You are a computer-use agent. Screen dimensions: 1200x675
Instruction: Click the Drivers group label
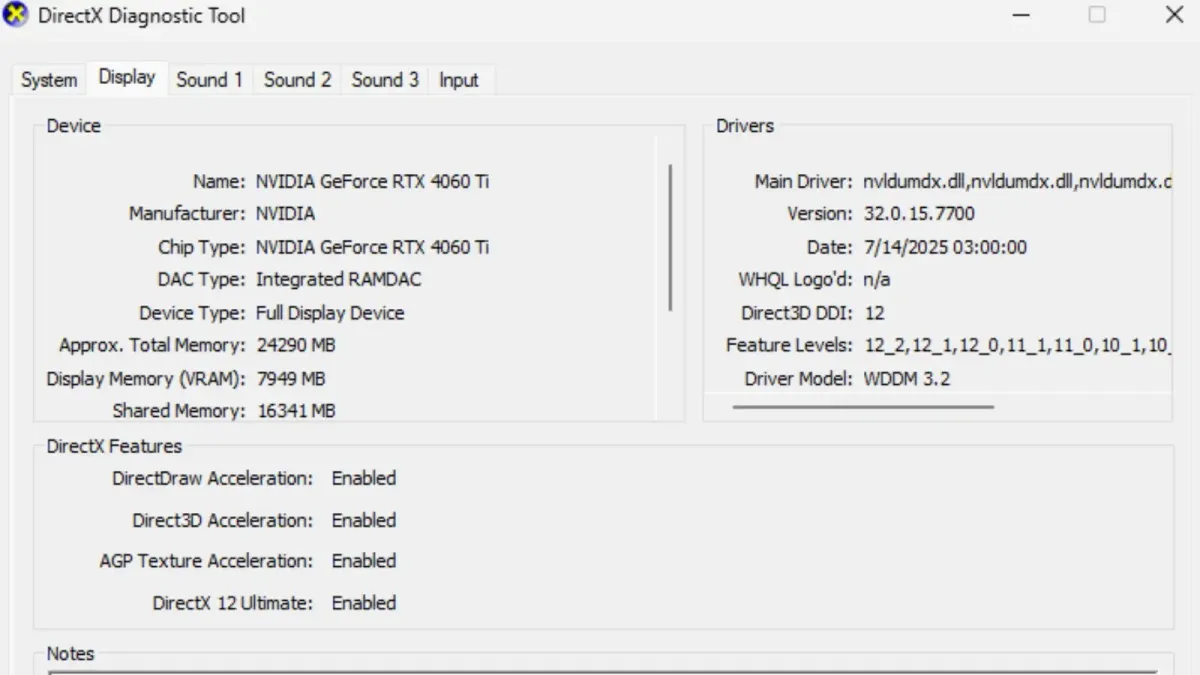coord(745,126)
